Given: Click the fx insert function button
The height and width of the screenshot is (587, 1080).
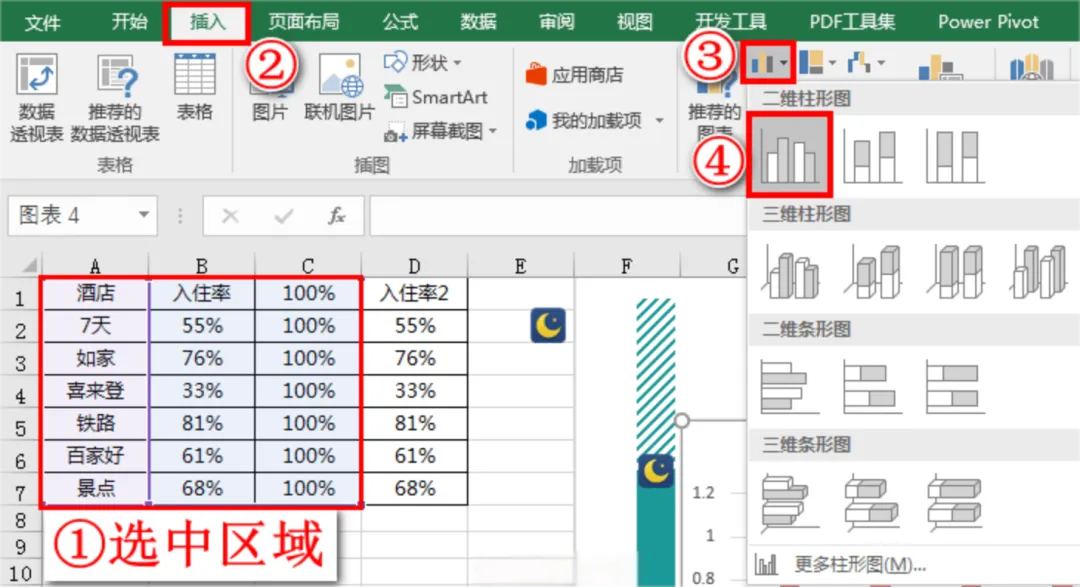Looking at the screenshot, I should coord(336,216).
